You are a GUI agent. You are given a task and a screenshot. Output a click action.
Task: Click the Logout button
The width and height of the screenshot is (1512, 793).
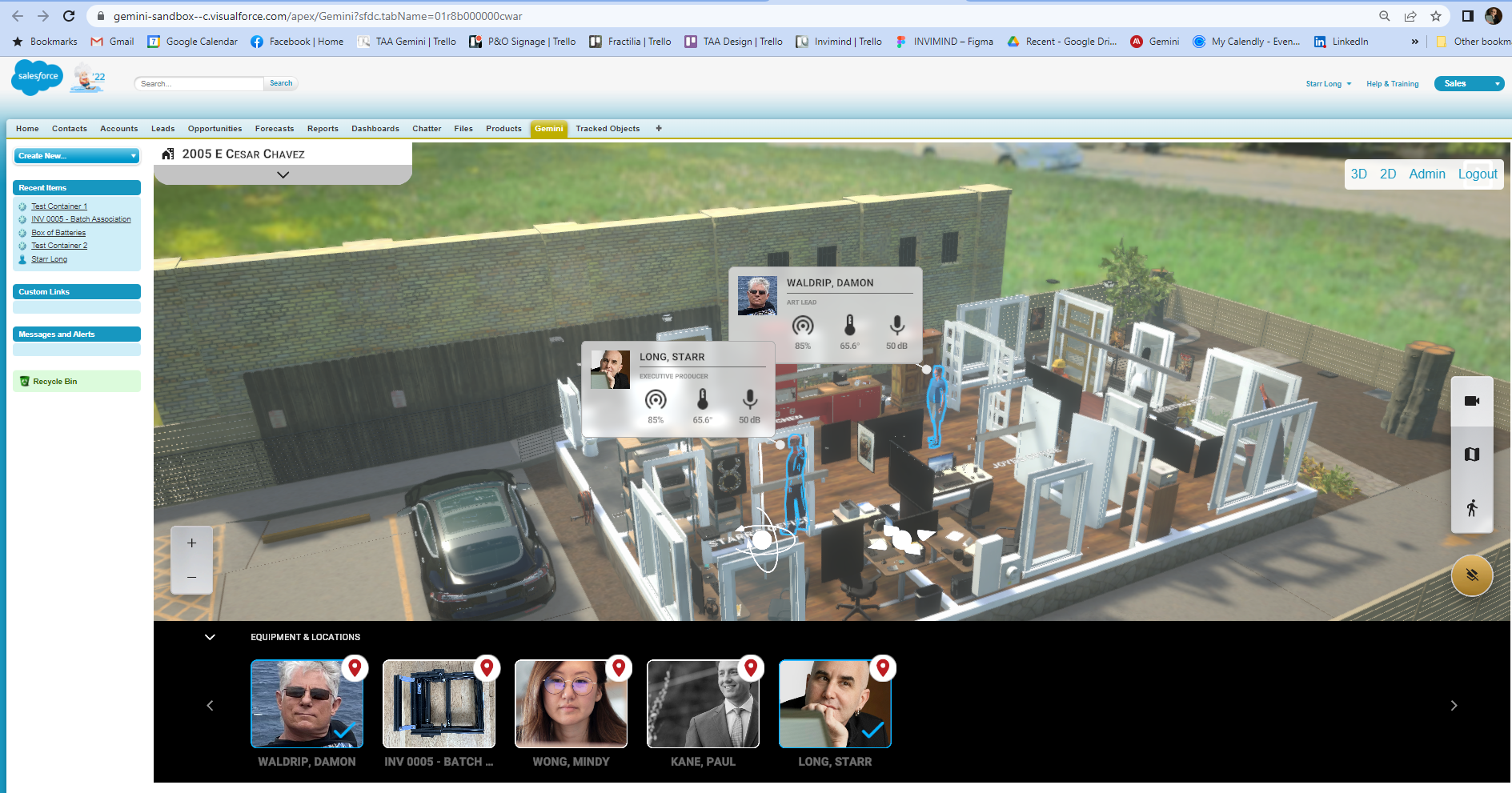[1477, 174]
